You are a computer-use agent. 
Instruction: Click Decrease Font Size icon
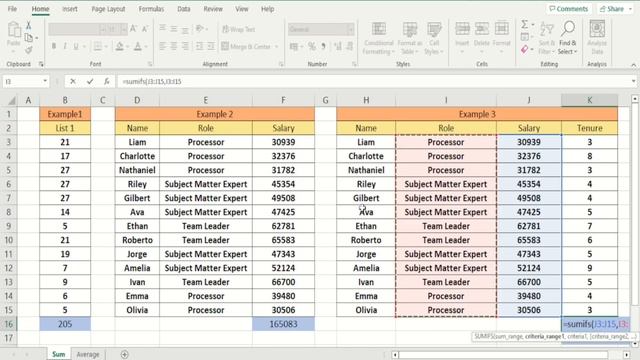coord(145,29)
